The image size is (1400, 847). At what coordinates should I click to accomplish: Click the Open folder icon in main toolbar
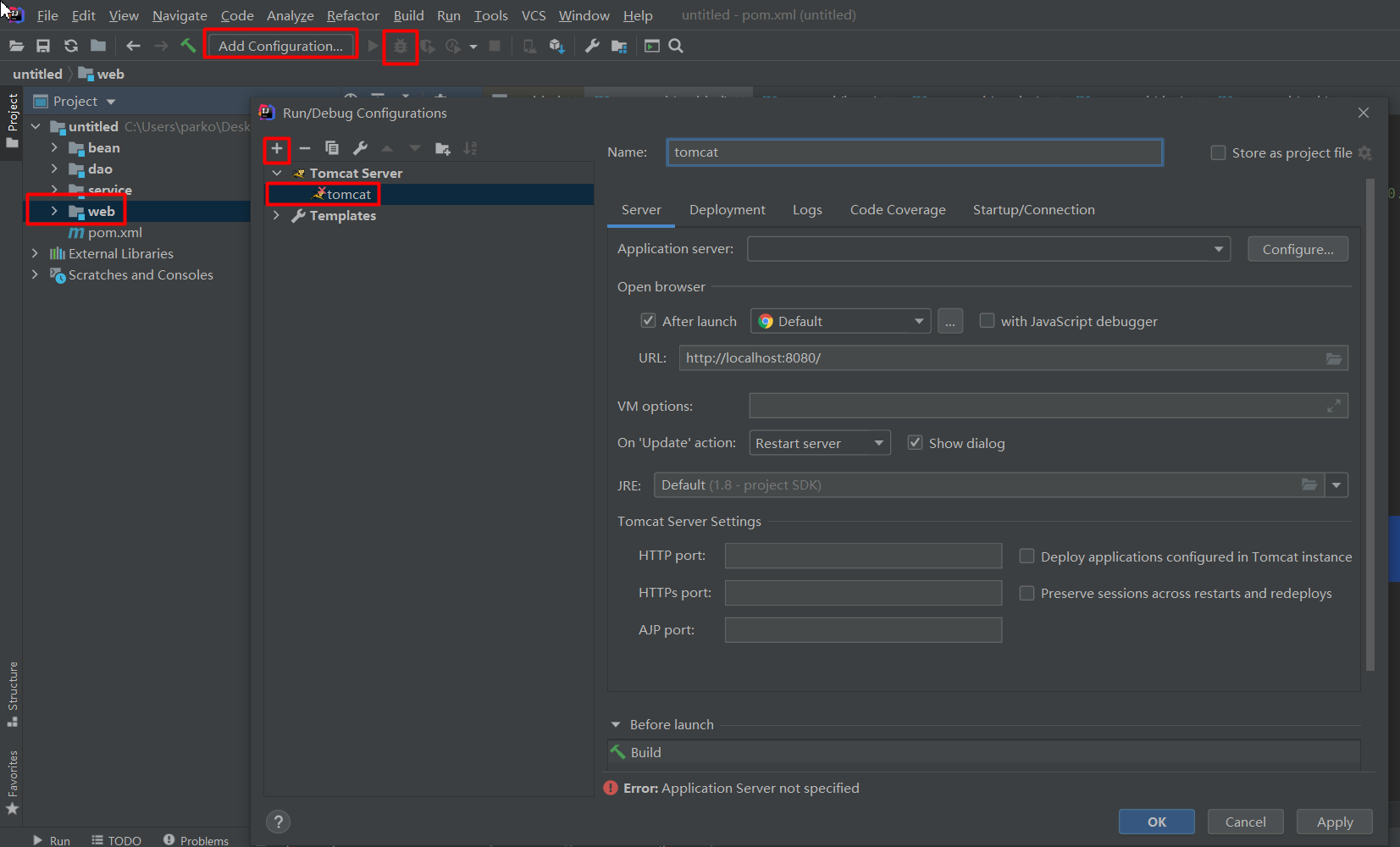click(16, 46)
